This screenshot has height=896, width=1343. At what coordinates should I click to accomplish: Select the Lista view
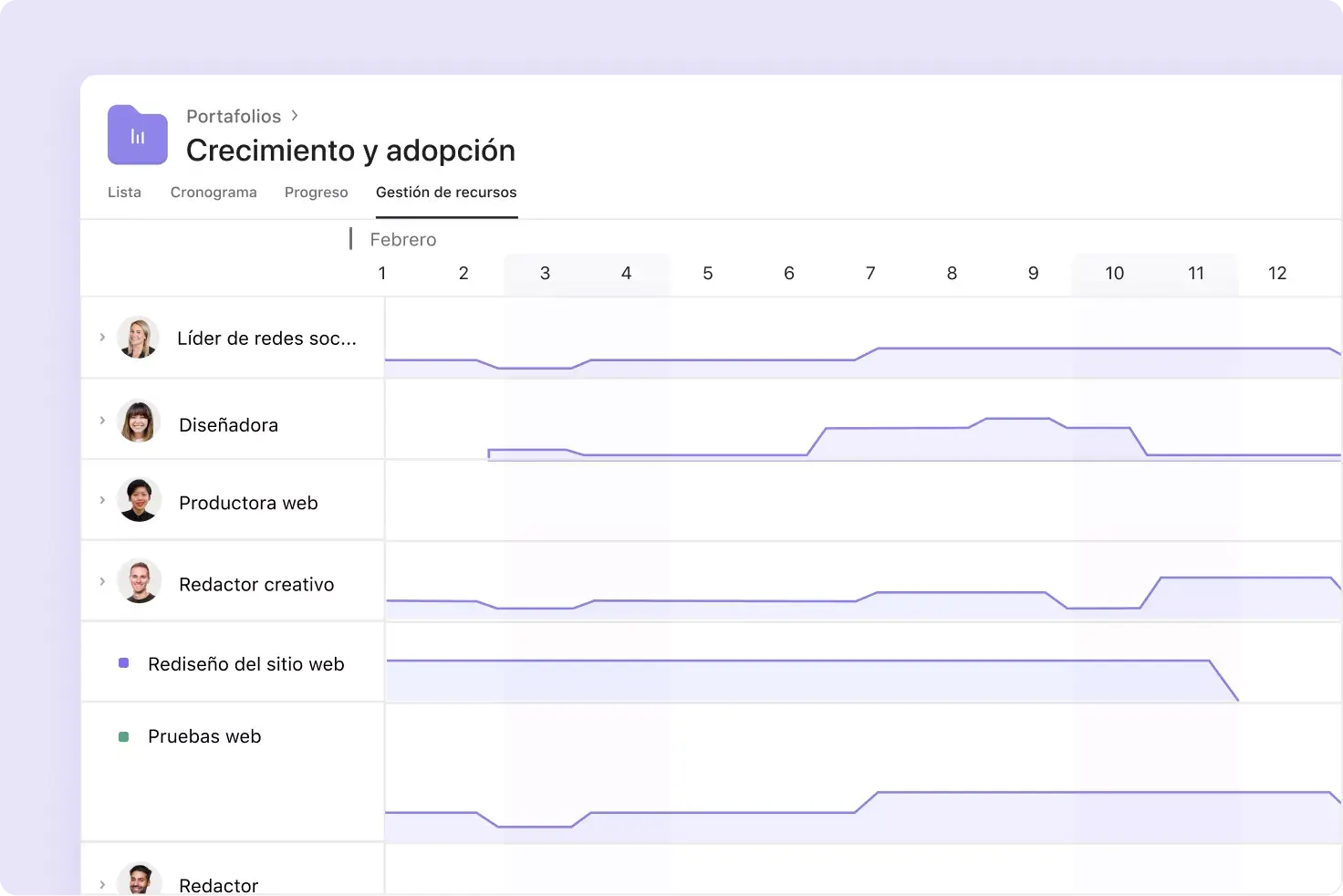coord(124,192)
